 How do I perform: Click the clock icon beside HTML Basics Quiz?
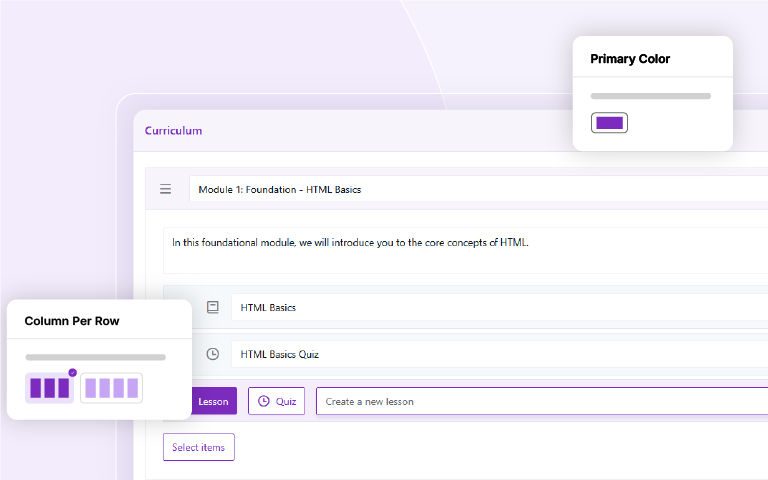pyautogui.click(x=212, y=354)
